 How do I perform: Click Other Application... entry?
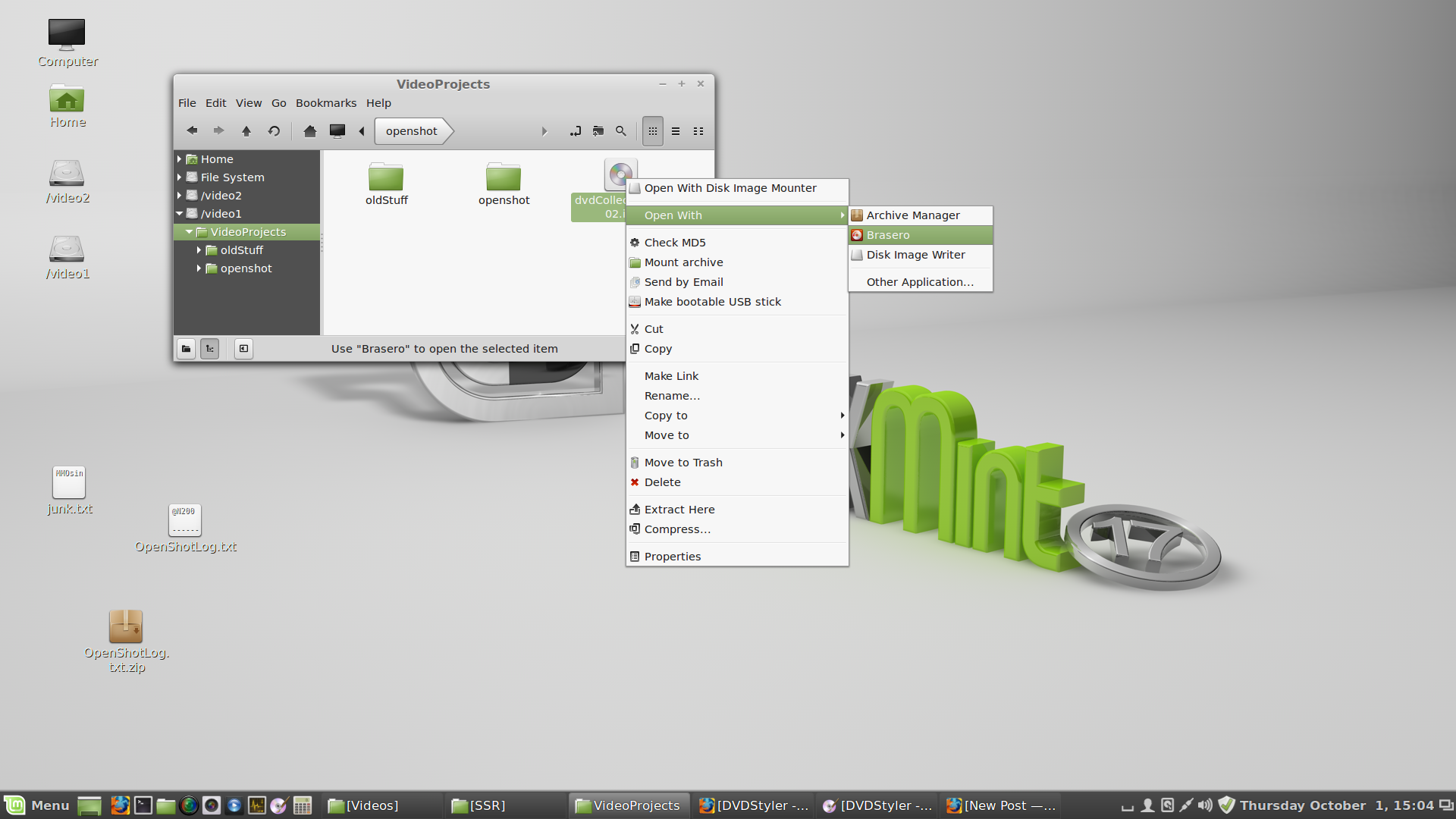coord(920,282)
